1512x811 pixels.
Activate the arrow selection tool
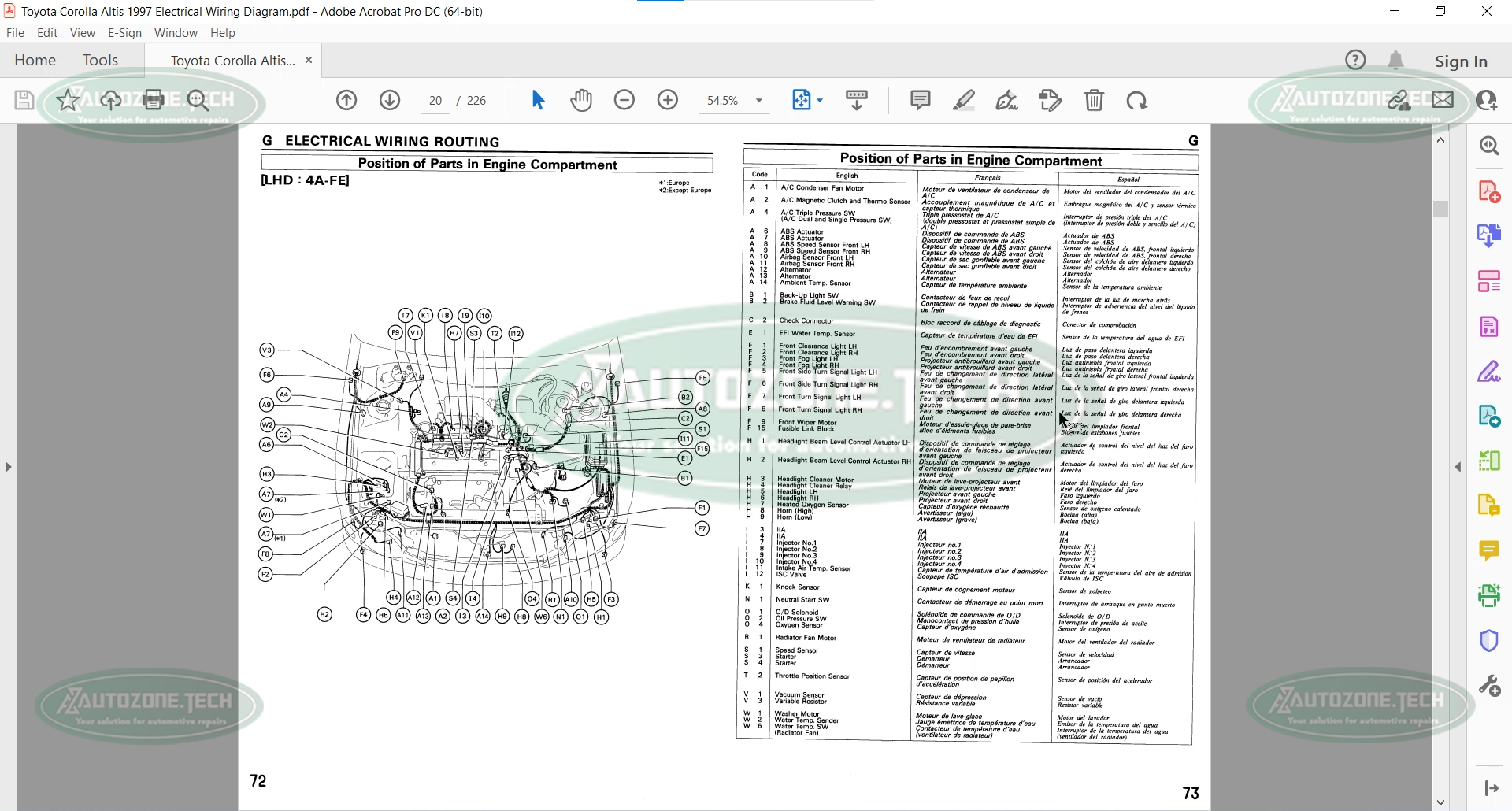(x=538, y=100)
